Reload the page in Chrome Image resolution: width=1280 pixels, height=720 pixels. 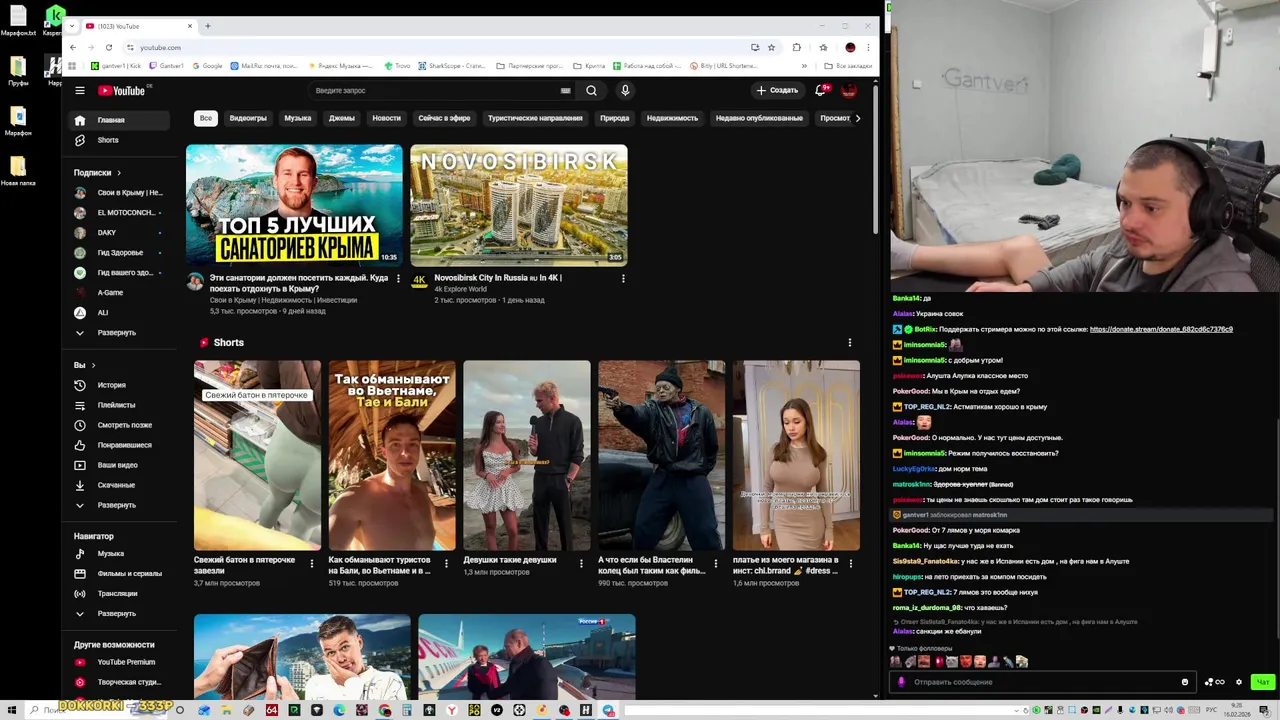coord(109,47)
